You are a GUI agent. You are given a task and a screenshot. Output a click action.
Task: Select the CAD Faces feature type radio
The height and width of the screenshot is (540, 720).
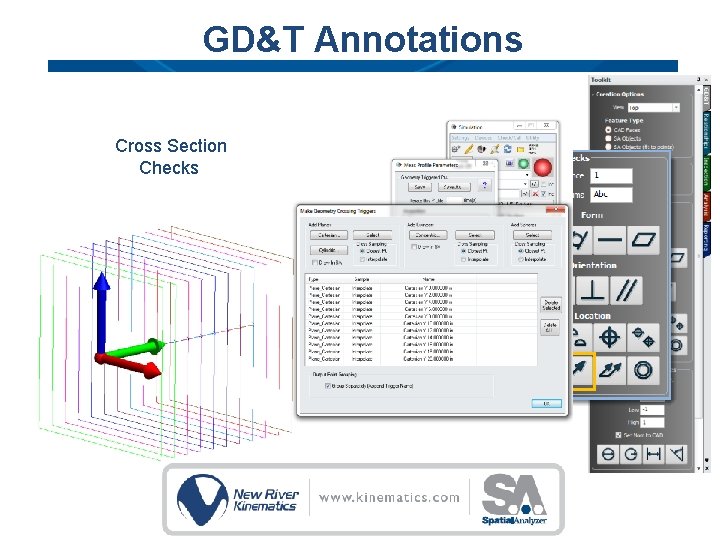[x=608, y=130]
